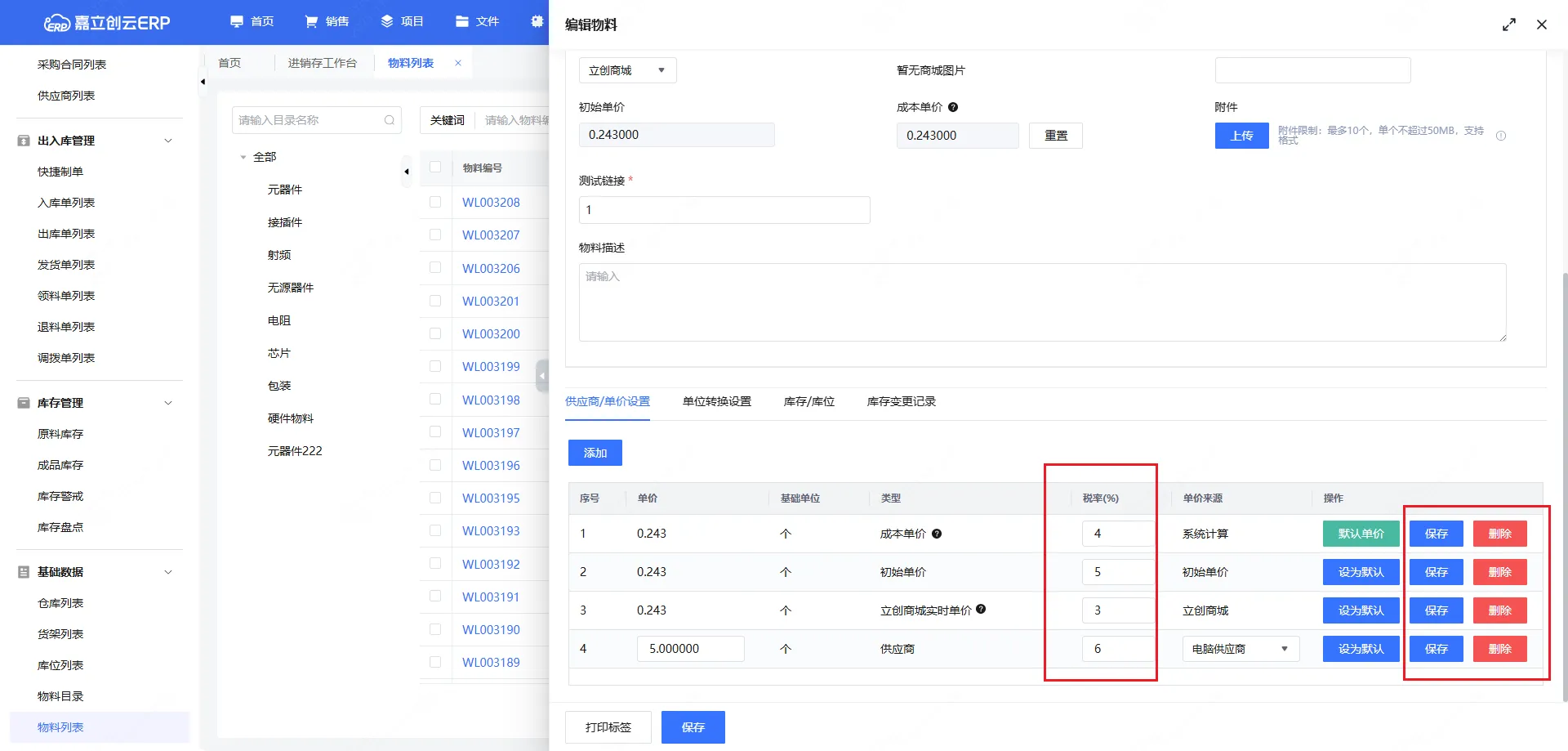
Task: Click the 测试链接 input field
Action: click(x=724, y=210)
